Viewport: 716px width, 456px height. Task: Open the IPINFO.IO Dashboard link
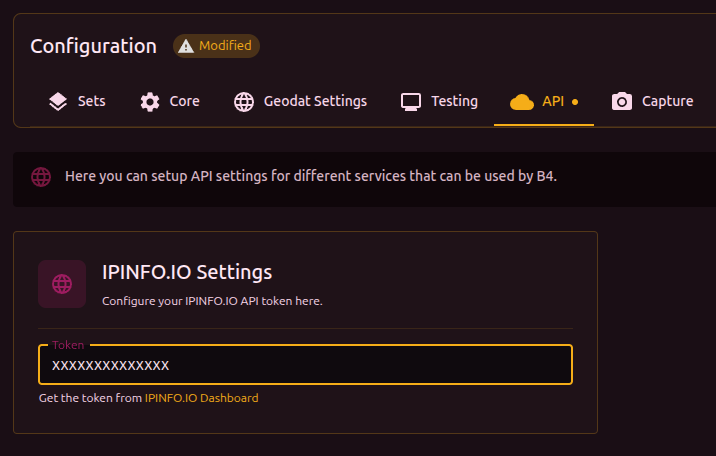tap(201, 398)
